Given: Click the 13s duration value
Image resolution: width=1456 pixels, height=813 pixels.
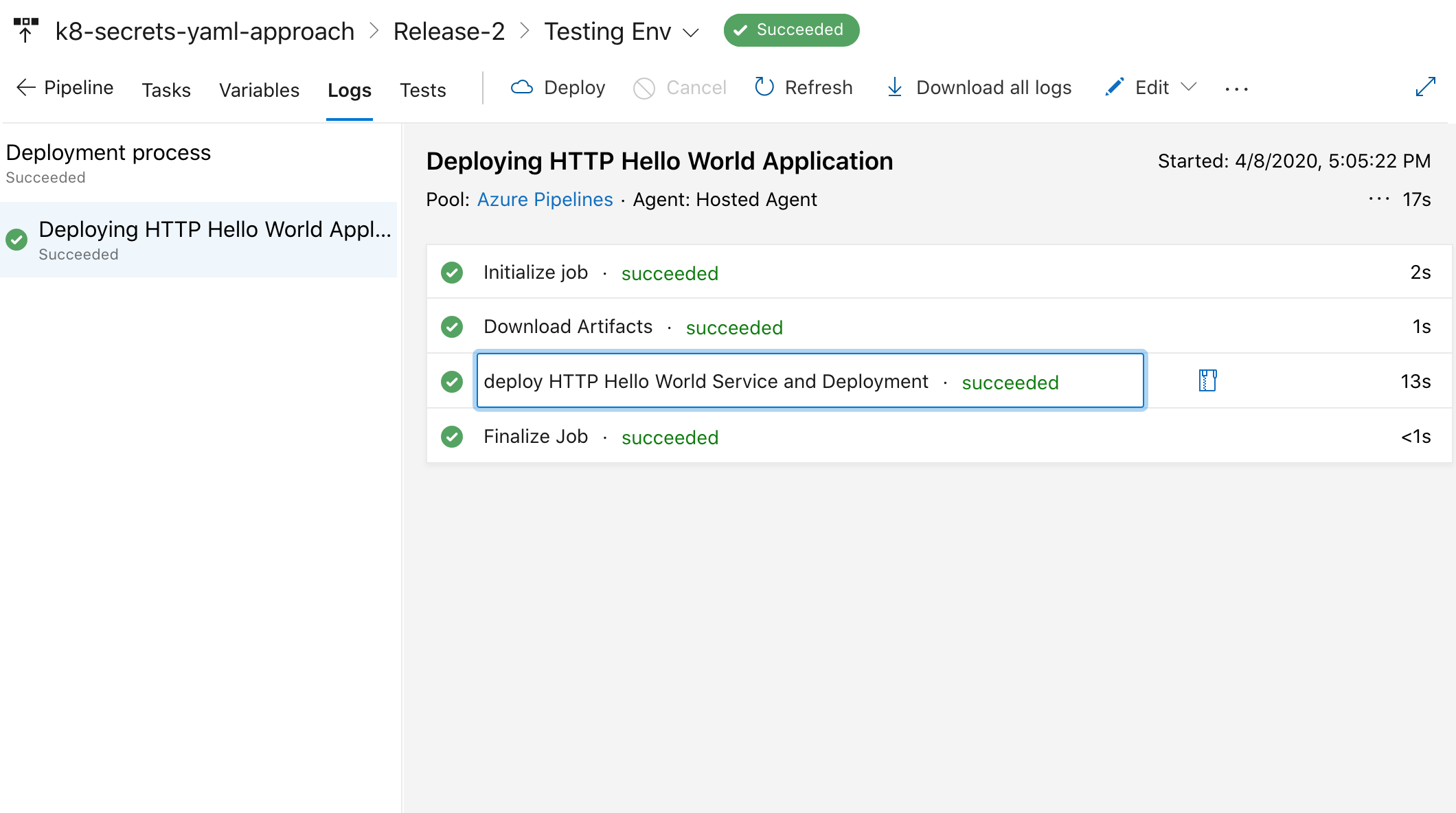Looking at the screenshot, I should pos(1415,382).
